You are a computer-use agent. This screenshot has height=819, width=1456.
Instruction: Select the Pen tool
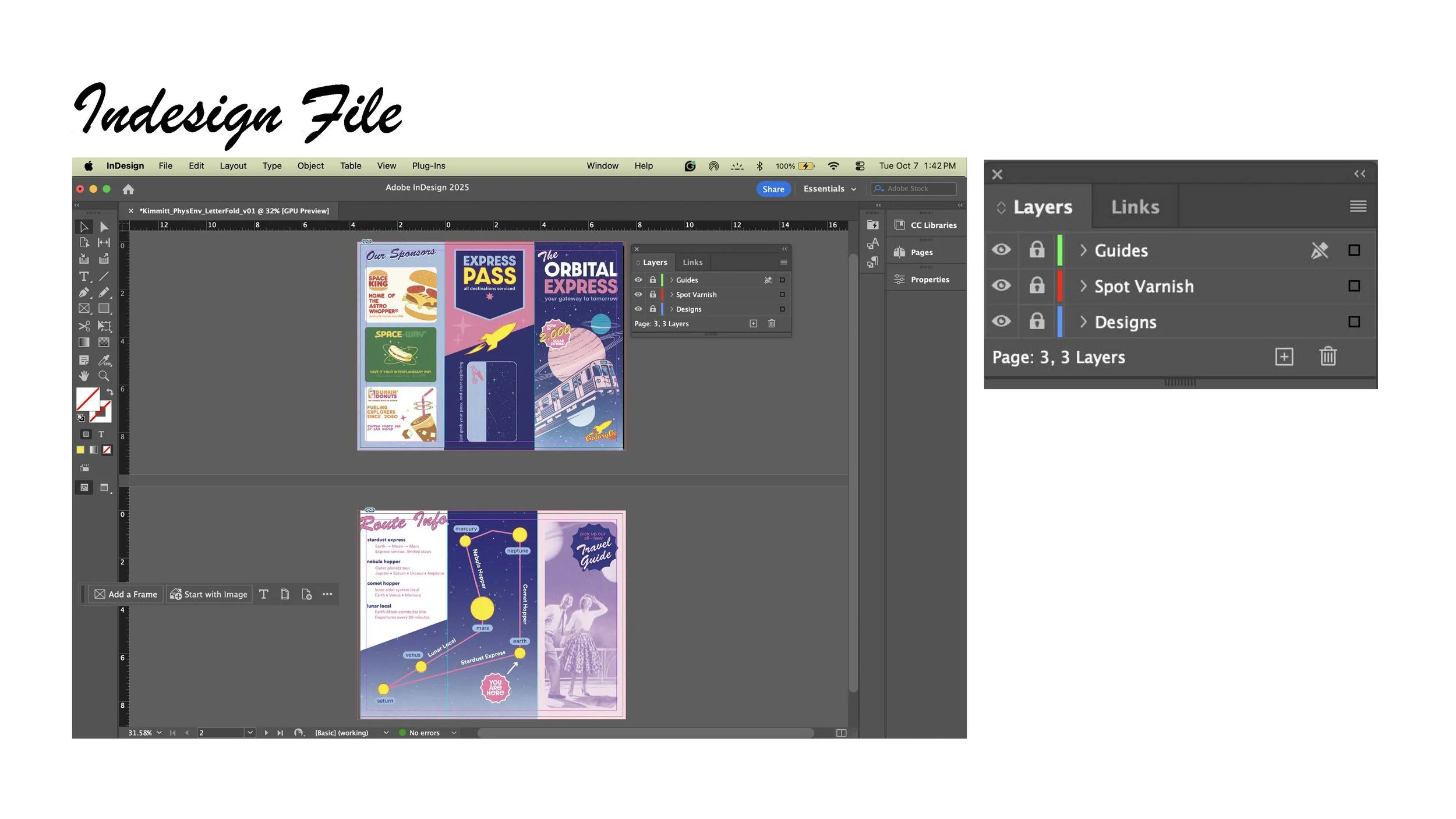click(84, 292)
